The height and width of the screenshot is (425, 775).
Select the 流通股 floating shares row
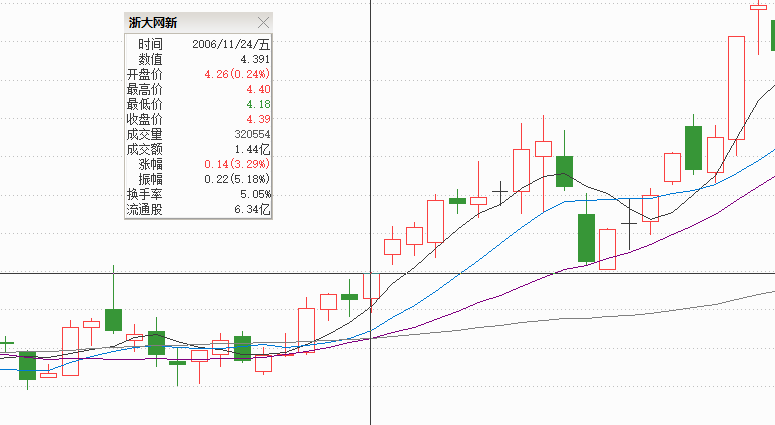click(x=198, y=210)
